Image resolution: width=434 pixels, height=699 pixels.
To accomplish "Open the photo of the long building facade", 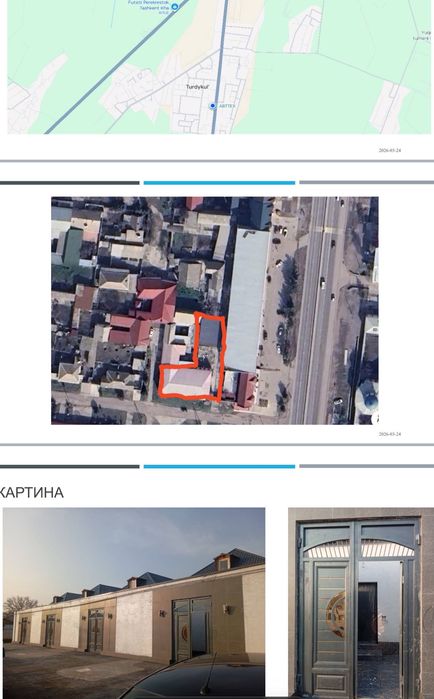I will coord(134,603).
